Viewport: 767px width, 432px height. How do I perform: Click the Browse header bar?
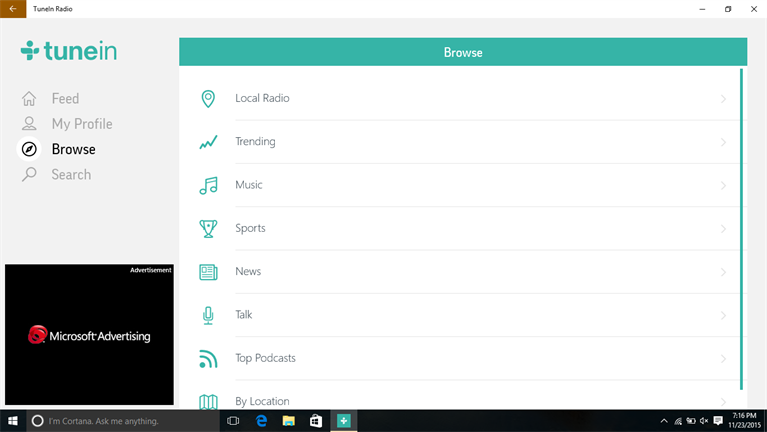(463, 52)
